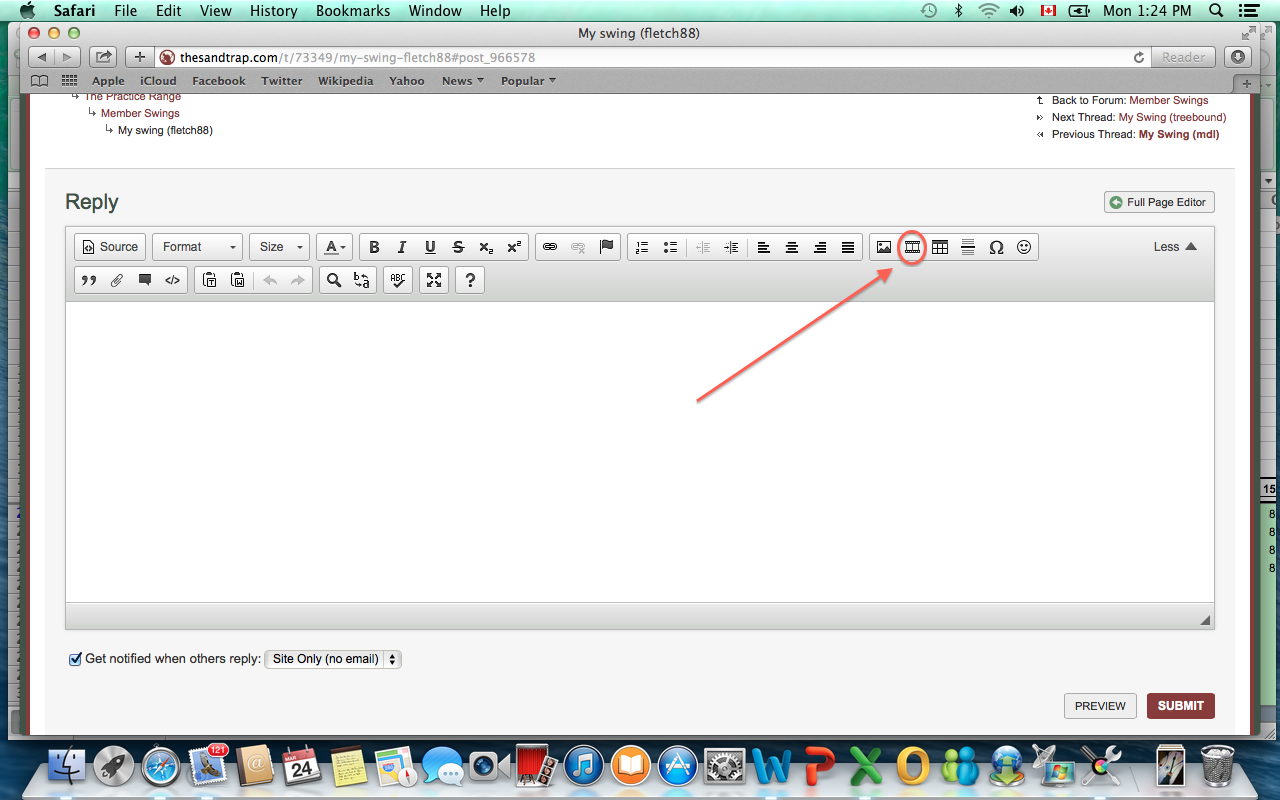Open the font Size dropdown
The image size is (1280, 800).
[280, 247]
